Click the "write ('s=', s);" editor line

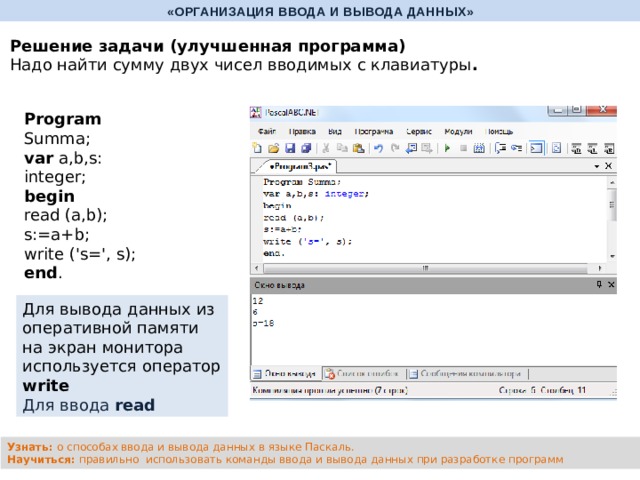tap(307, 242)
